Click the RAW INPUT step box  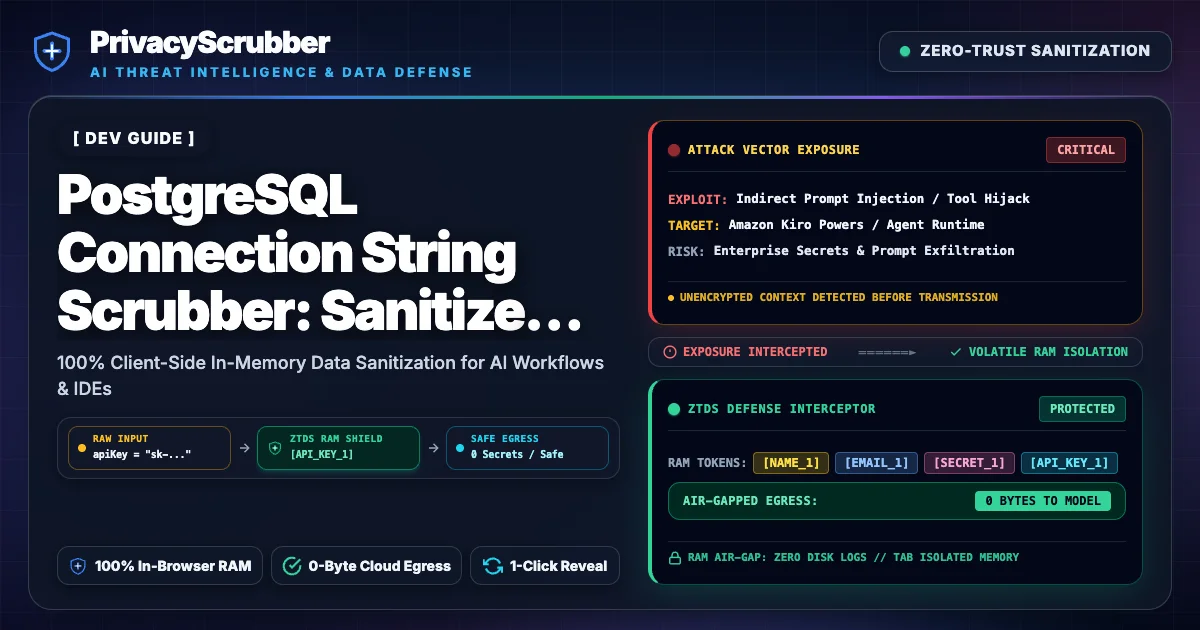[x=149, y=448]
